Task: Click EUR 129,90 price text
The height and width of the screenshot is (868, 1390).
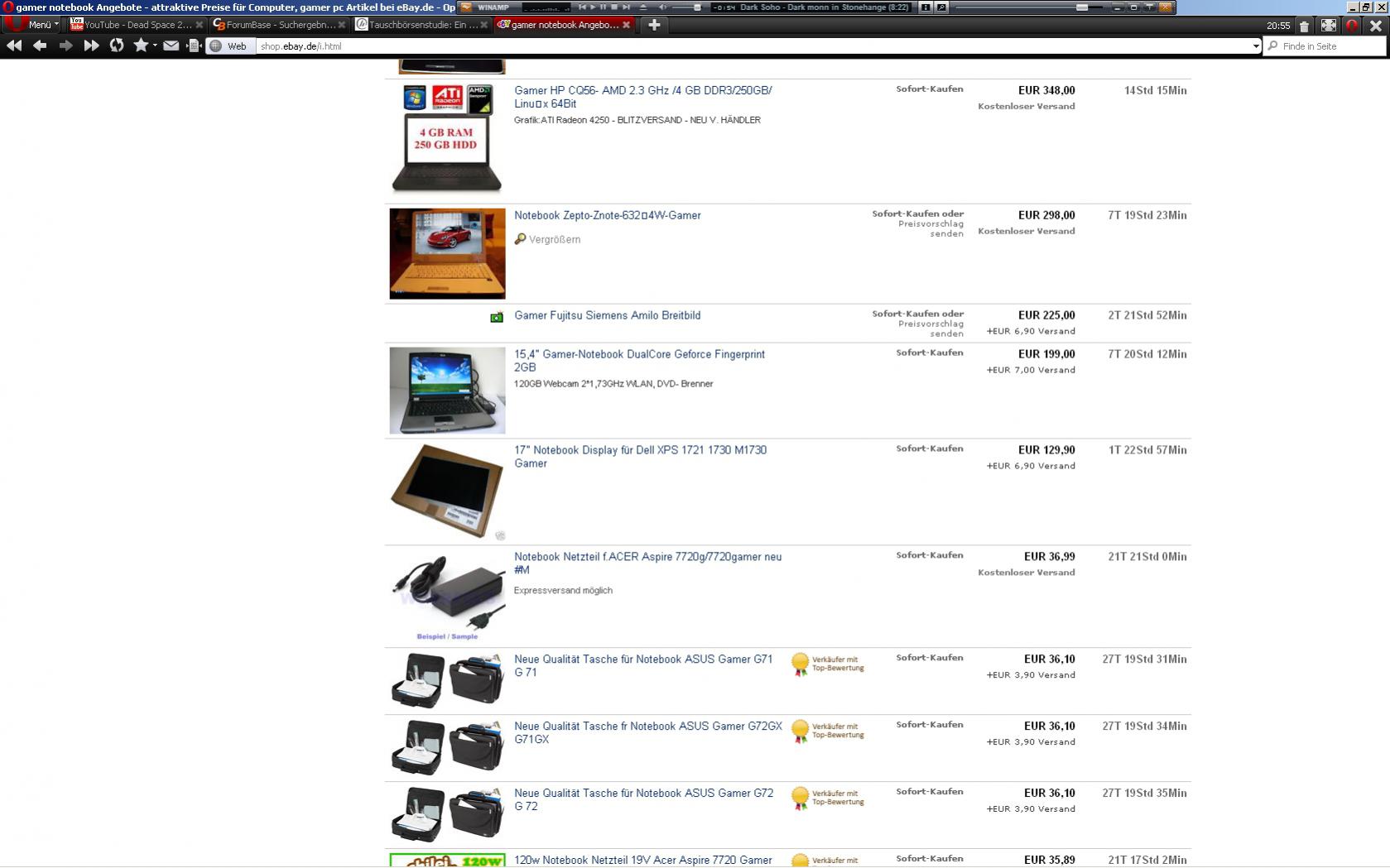Action: pyautogui.click(x=1046, y=450)
